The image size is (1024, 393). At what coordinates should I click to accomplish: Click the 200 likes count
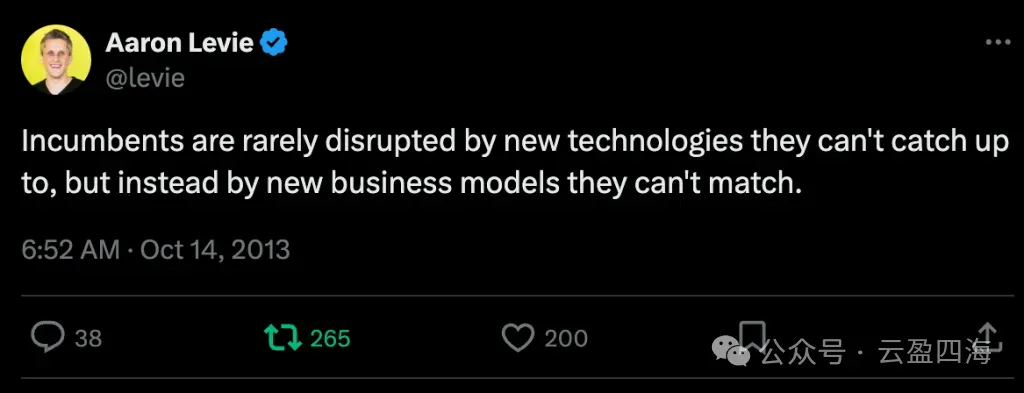pyautogui.click(x=566, y=338)
